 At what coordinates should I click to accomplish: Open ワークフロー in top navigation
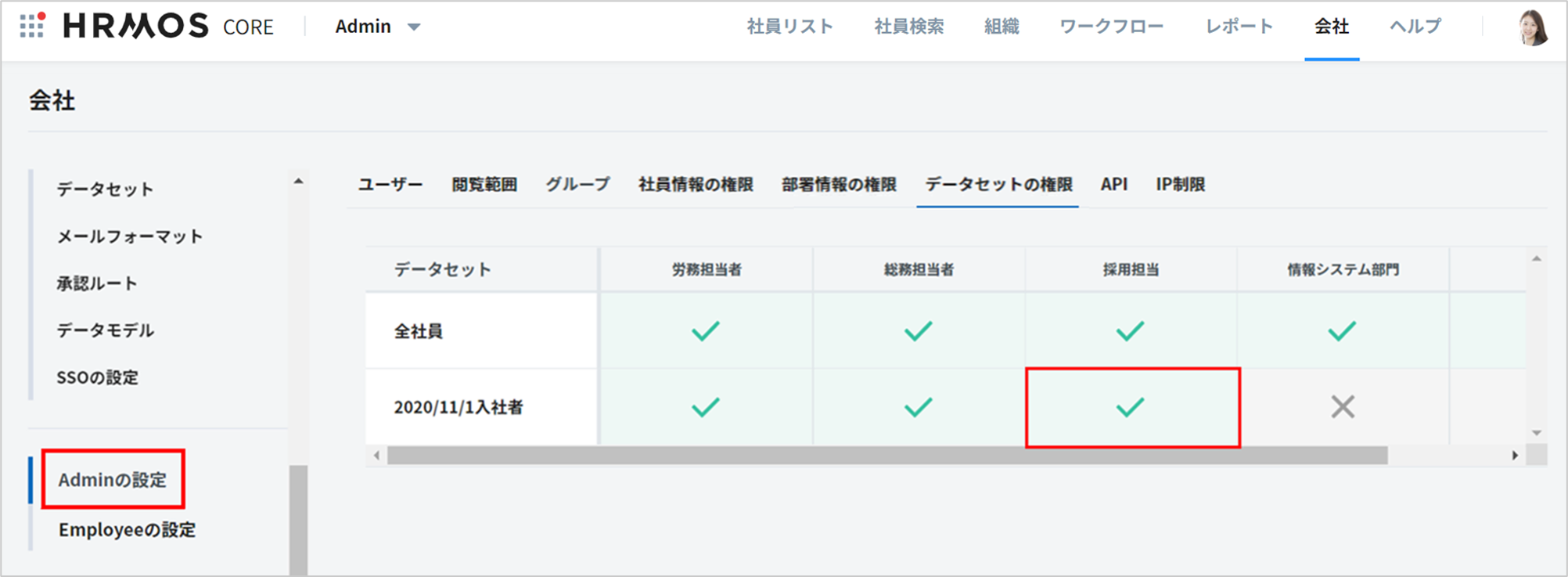tap(1111, 27)
